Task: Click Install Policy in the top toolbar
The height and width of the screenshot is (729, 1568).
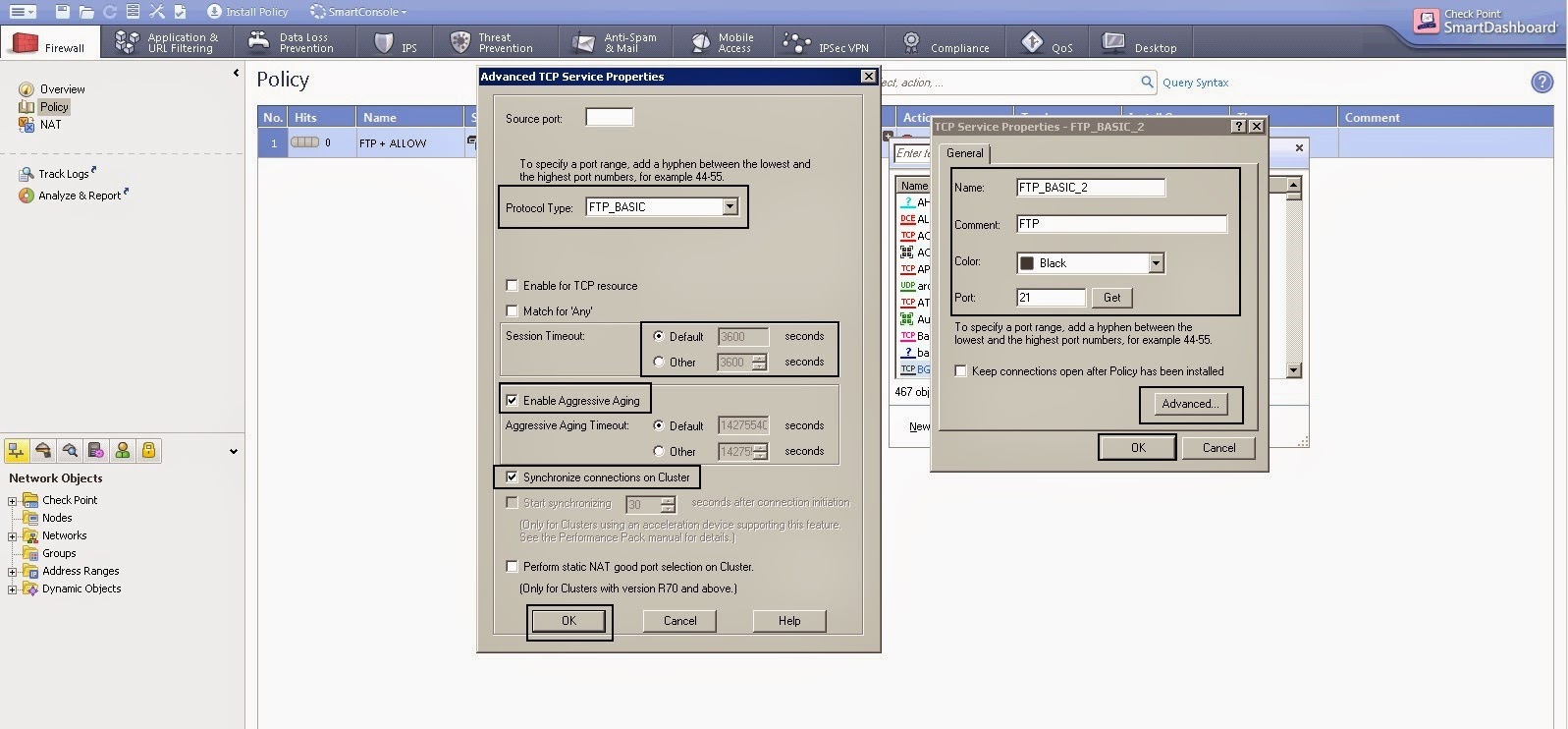Action: click(x=247, y=12)
